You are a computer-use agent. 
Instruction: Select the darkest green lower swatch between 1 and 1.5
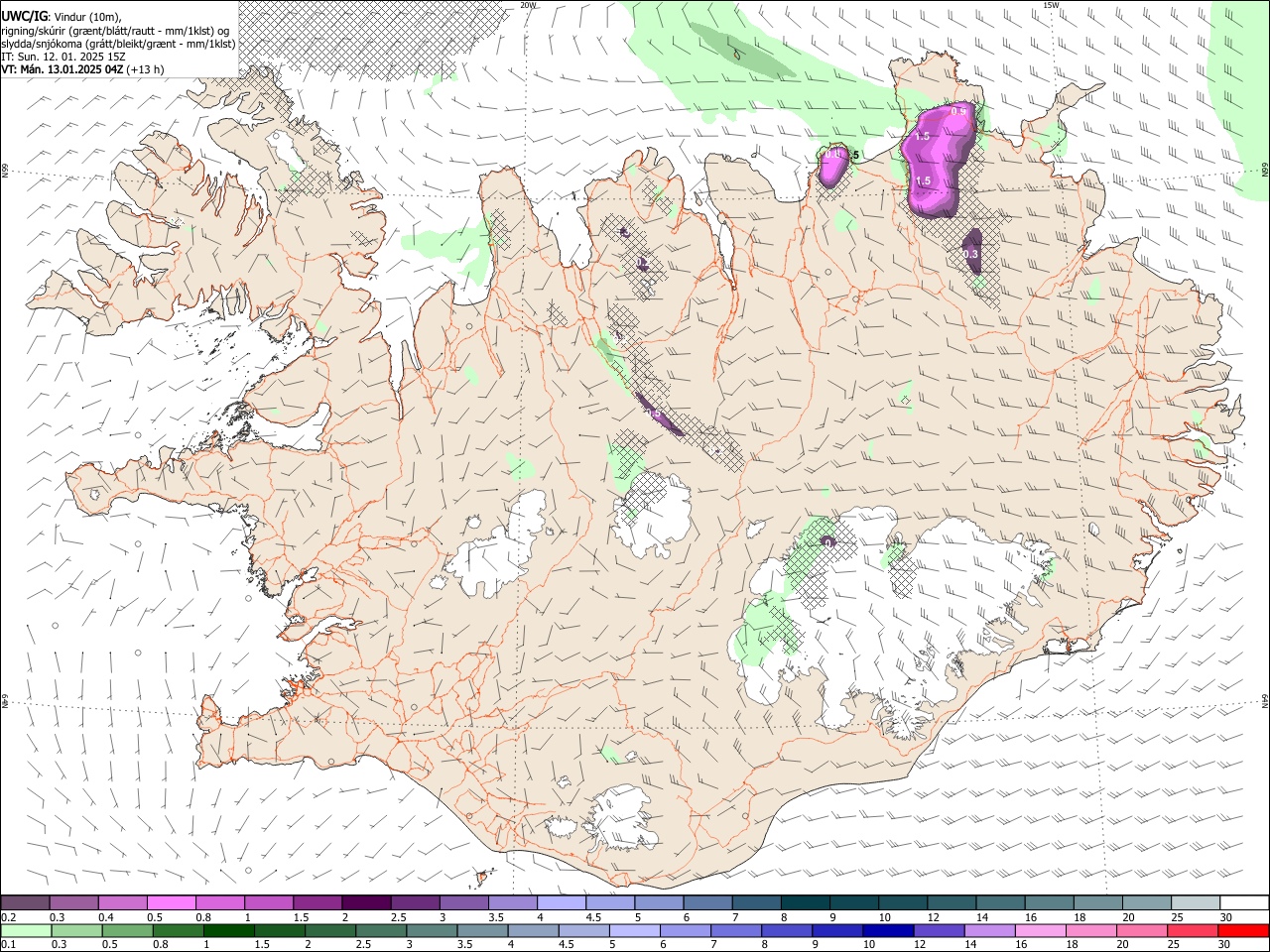(229, 931)
